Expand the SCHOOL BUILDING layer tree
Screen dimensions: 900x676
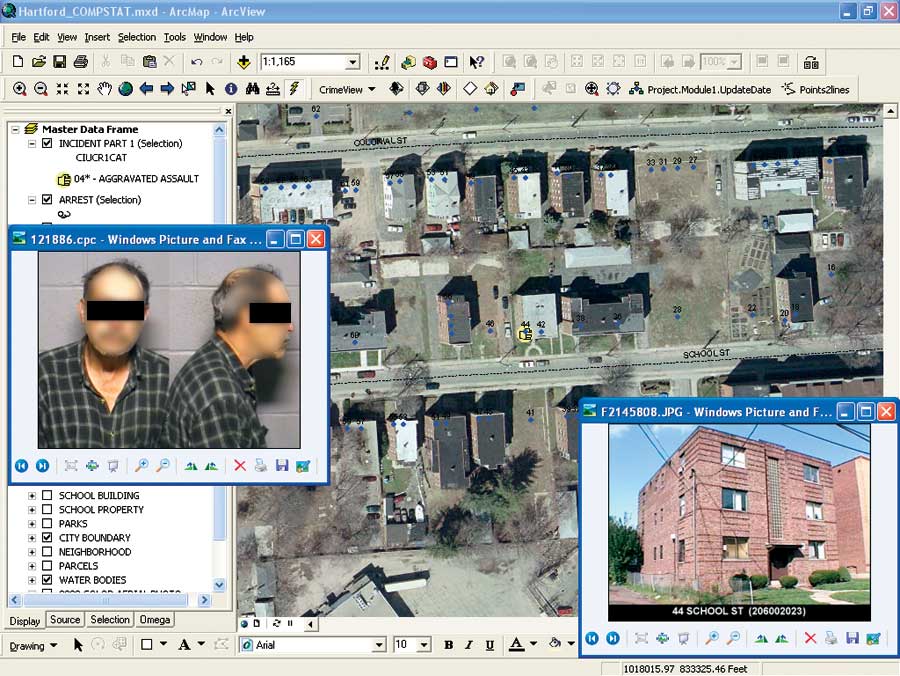coord(32,496)
